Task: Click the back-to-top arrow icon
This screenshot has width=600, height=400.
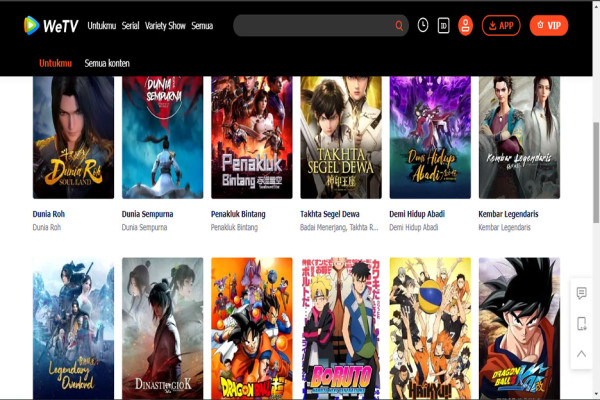Action: tap(582, 353)
